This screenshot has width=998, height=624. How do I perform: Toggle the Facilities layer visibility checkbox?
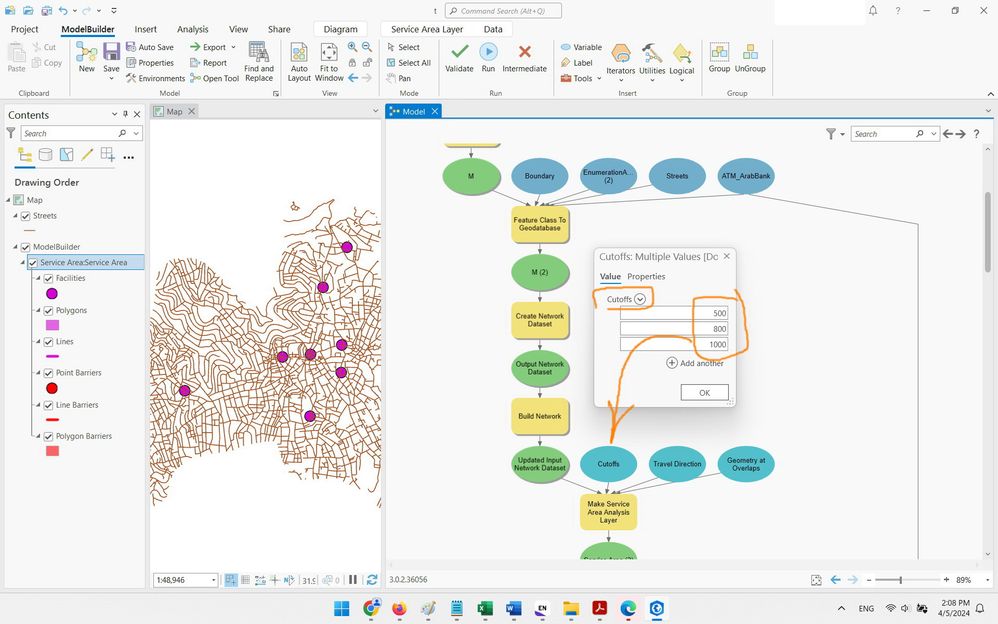48,278
